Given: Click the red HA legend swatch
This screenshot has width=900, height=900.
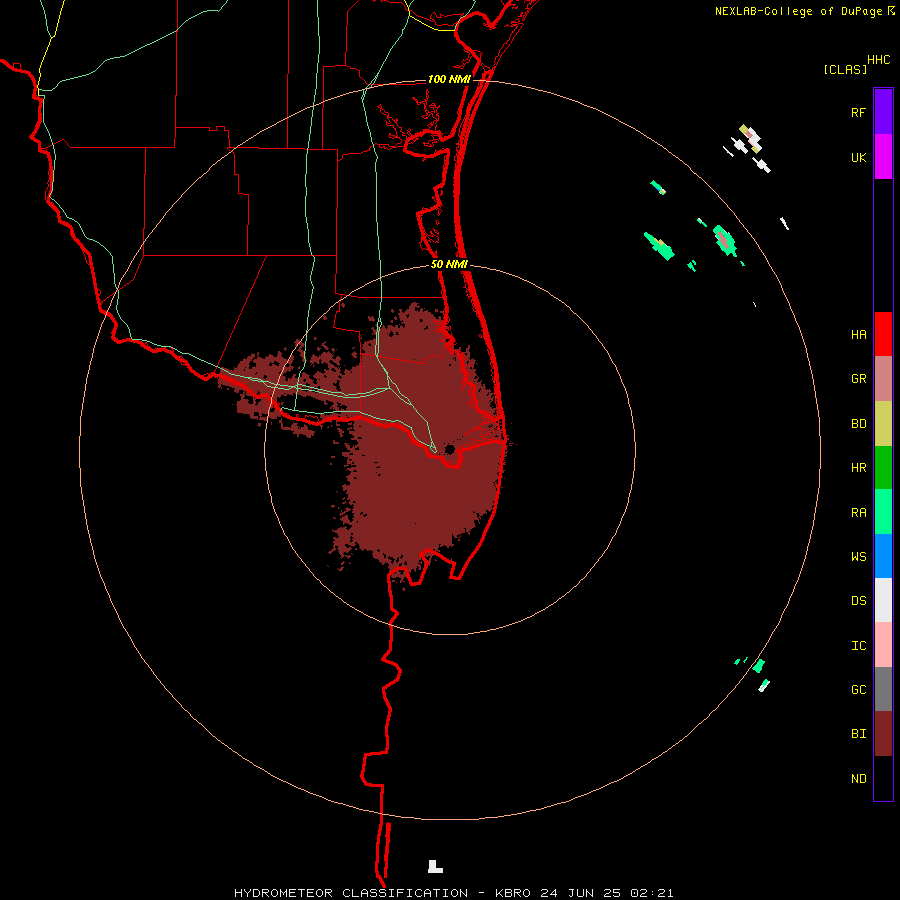Looking at the screenshot, I should coord(883,334).
